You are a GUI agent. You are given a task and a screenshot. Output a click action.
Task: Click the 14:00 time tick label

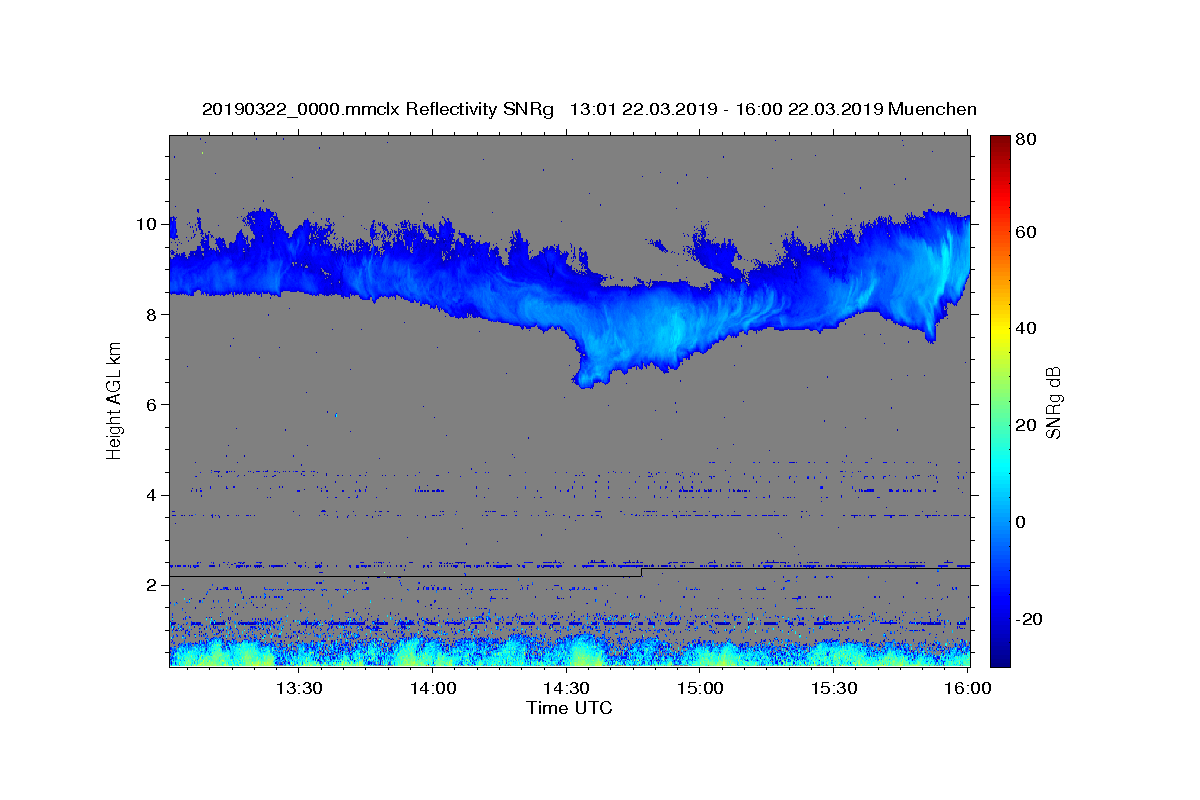click(432, 688)
